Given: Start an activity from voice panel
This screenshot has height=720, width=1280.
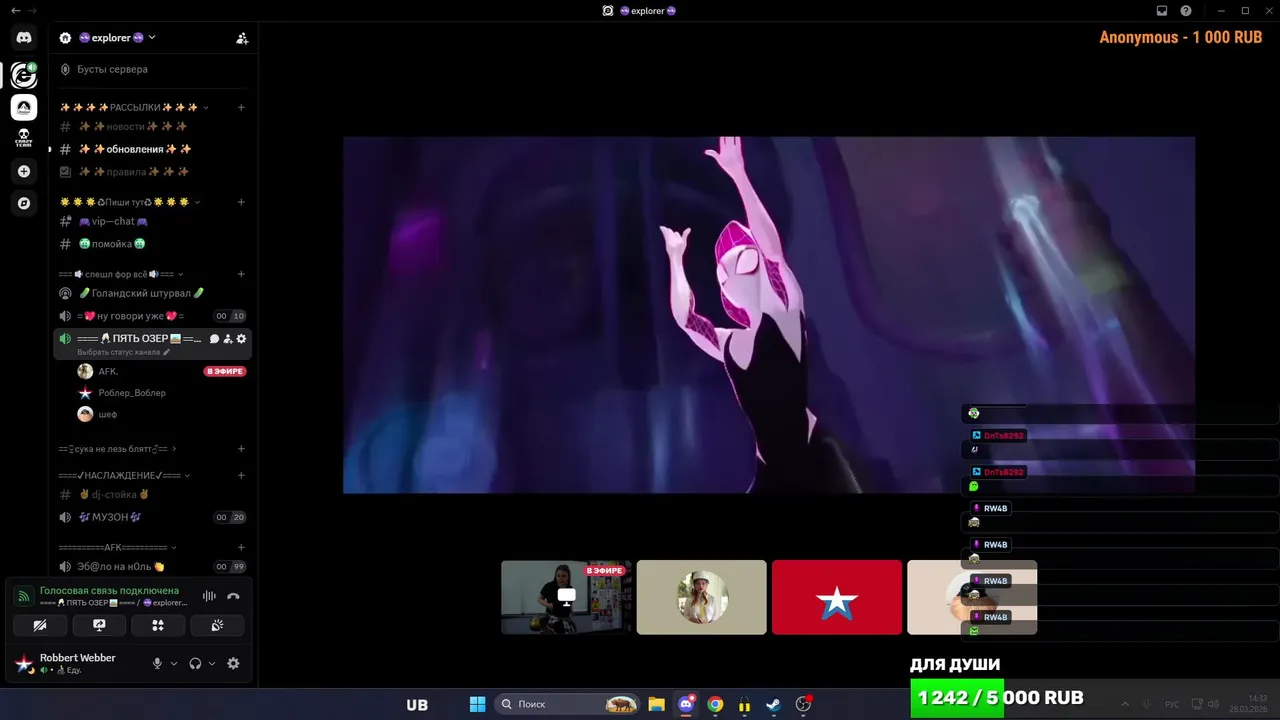Looking at the screenshot, I should coord(158,625).
